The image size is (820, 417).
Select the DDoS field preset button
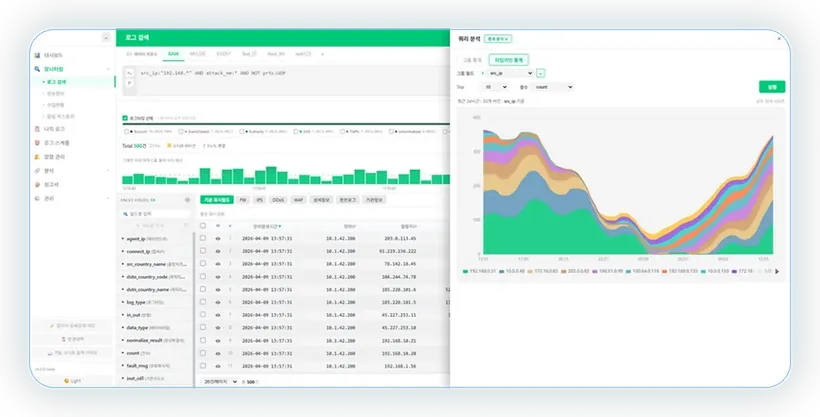278,200
